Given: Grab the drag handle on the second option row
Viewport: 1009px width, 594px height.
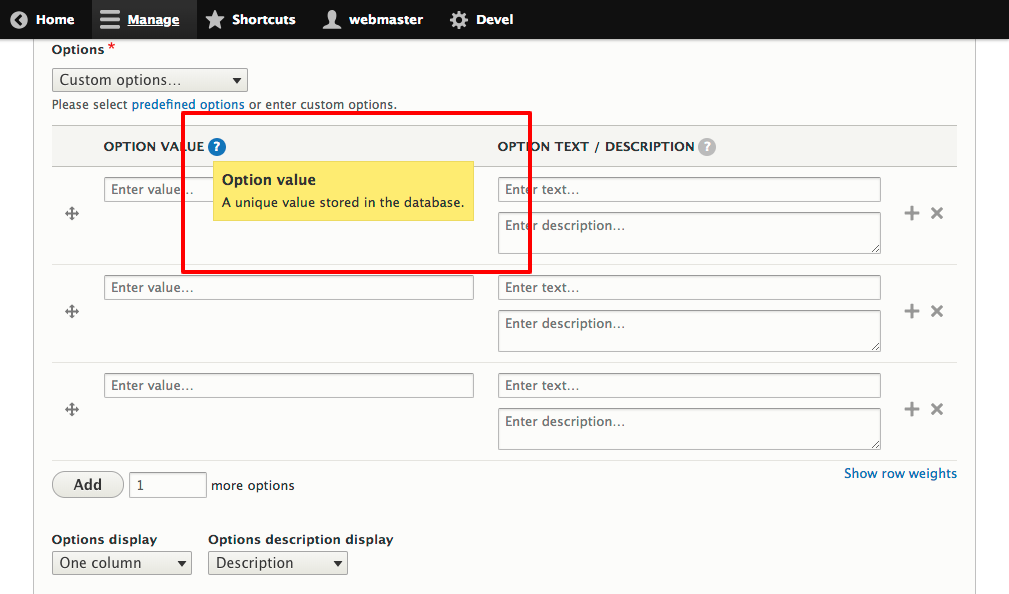Looking at the screenshot, I should coord(72,311).
